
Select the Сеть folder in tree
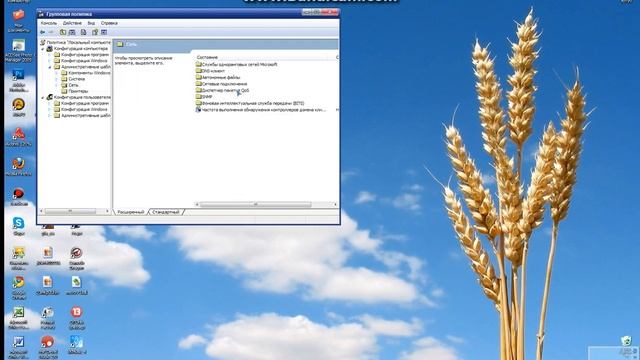(70, 85)
